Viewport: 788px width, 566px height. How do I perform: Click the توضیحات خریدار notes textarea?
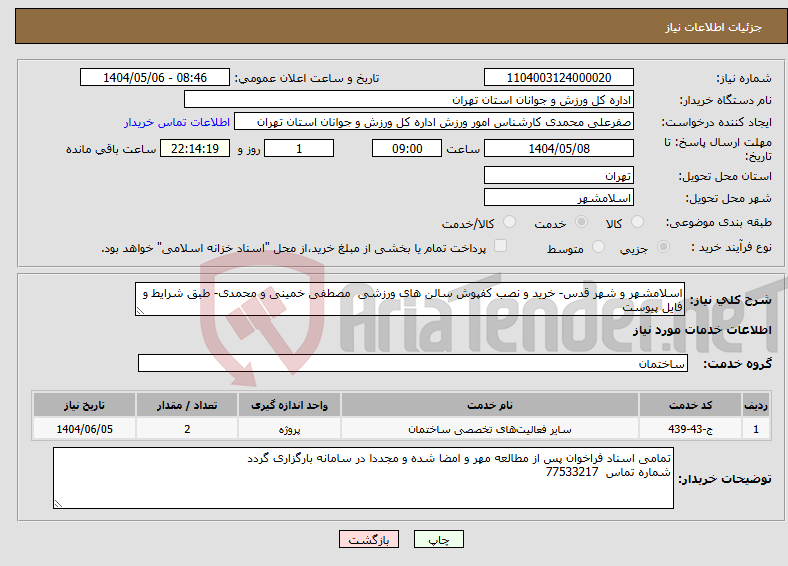coord(363,478)
